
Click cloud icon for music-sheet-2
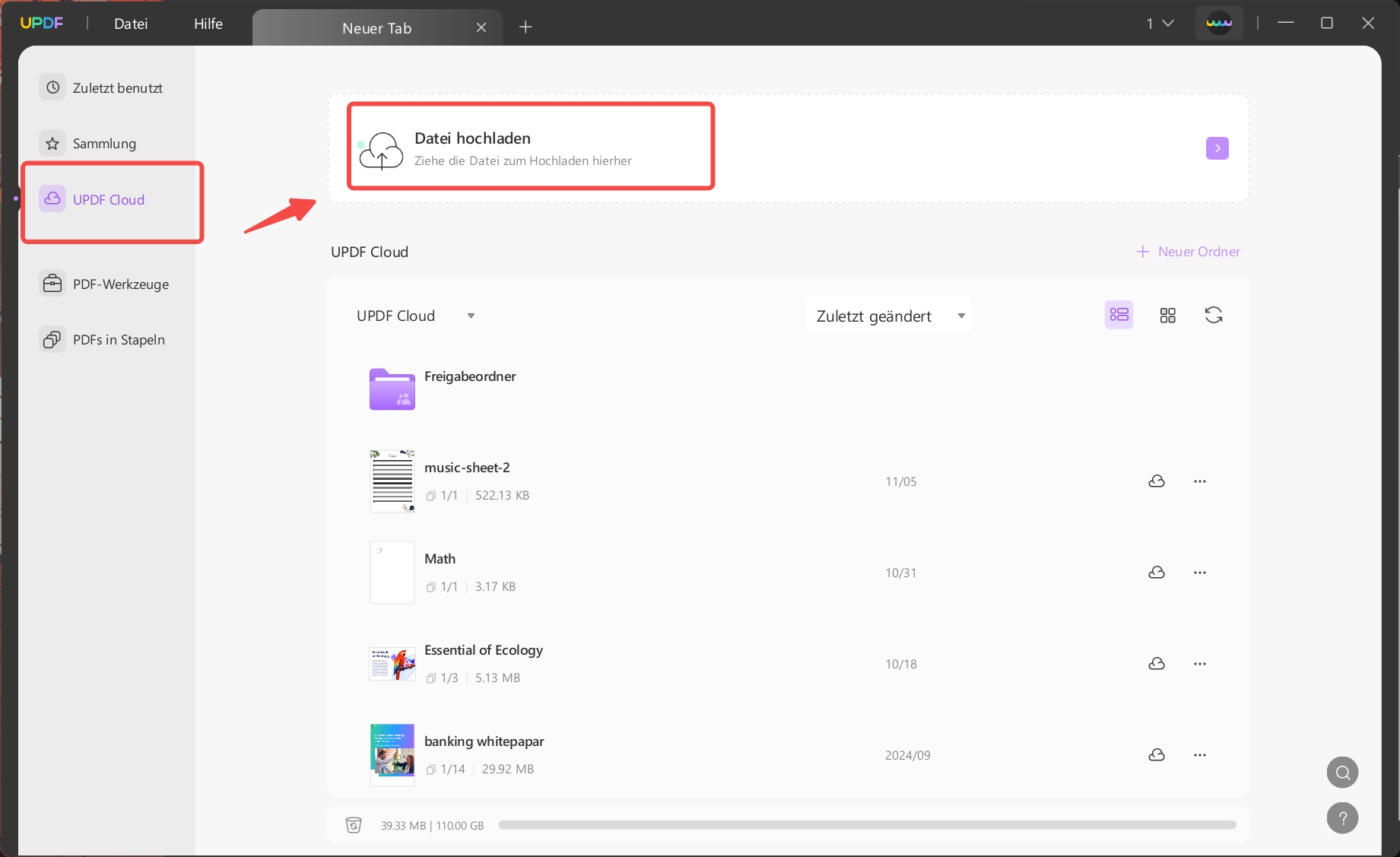click(x=1157, y=481)
